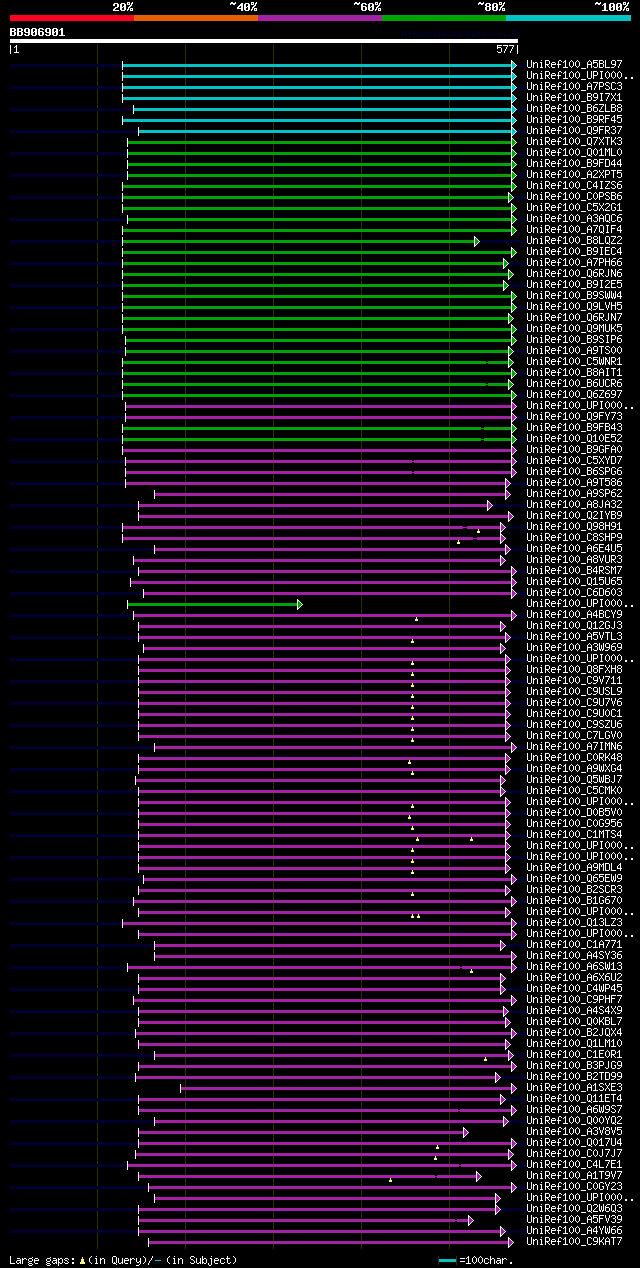The image size is (640, 1268).
Task: Select the BB906901 query title
Action: [x=38, y=32]
